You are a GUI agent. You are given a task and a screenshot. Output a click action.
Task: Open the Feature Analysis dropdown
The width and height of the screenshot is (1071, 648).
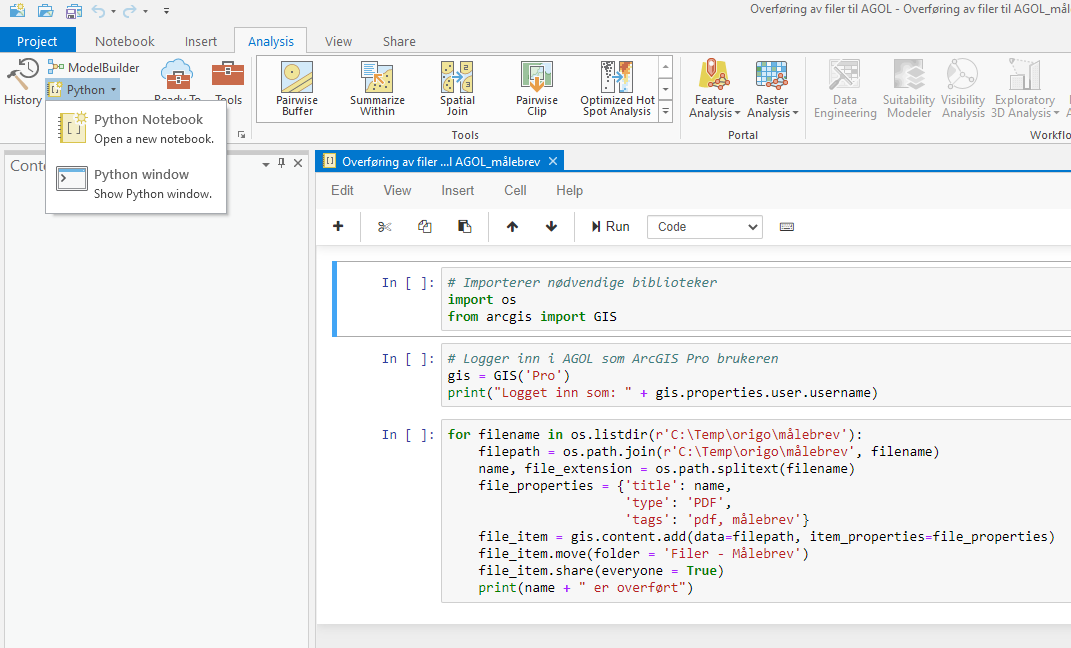[x=714, y=89]
